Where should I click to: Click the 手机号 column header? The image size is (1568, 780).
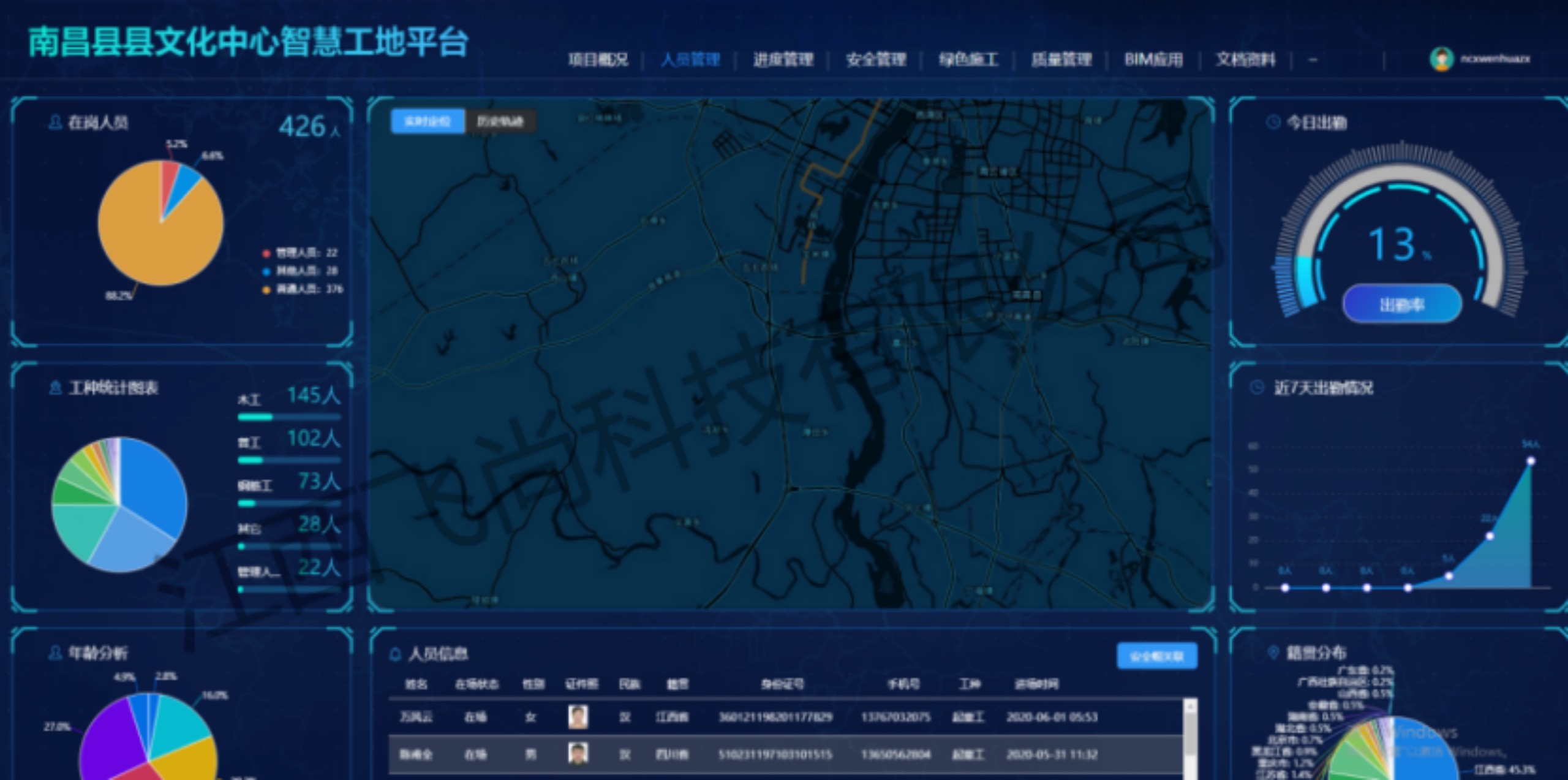(x=903, y=684)
